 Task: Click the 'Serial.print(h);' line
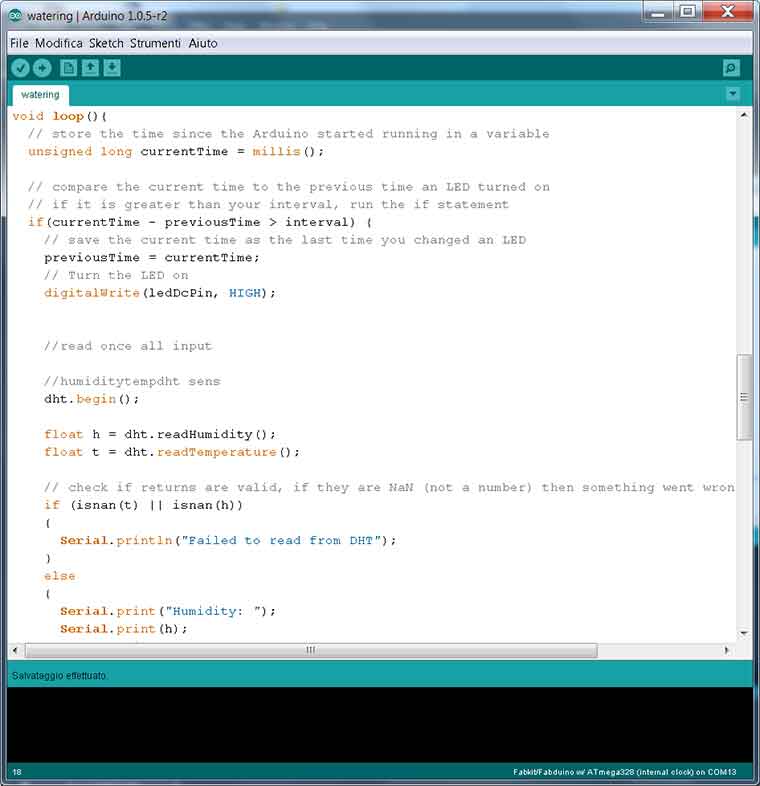(x=124, y=629)
